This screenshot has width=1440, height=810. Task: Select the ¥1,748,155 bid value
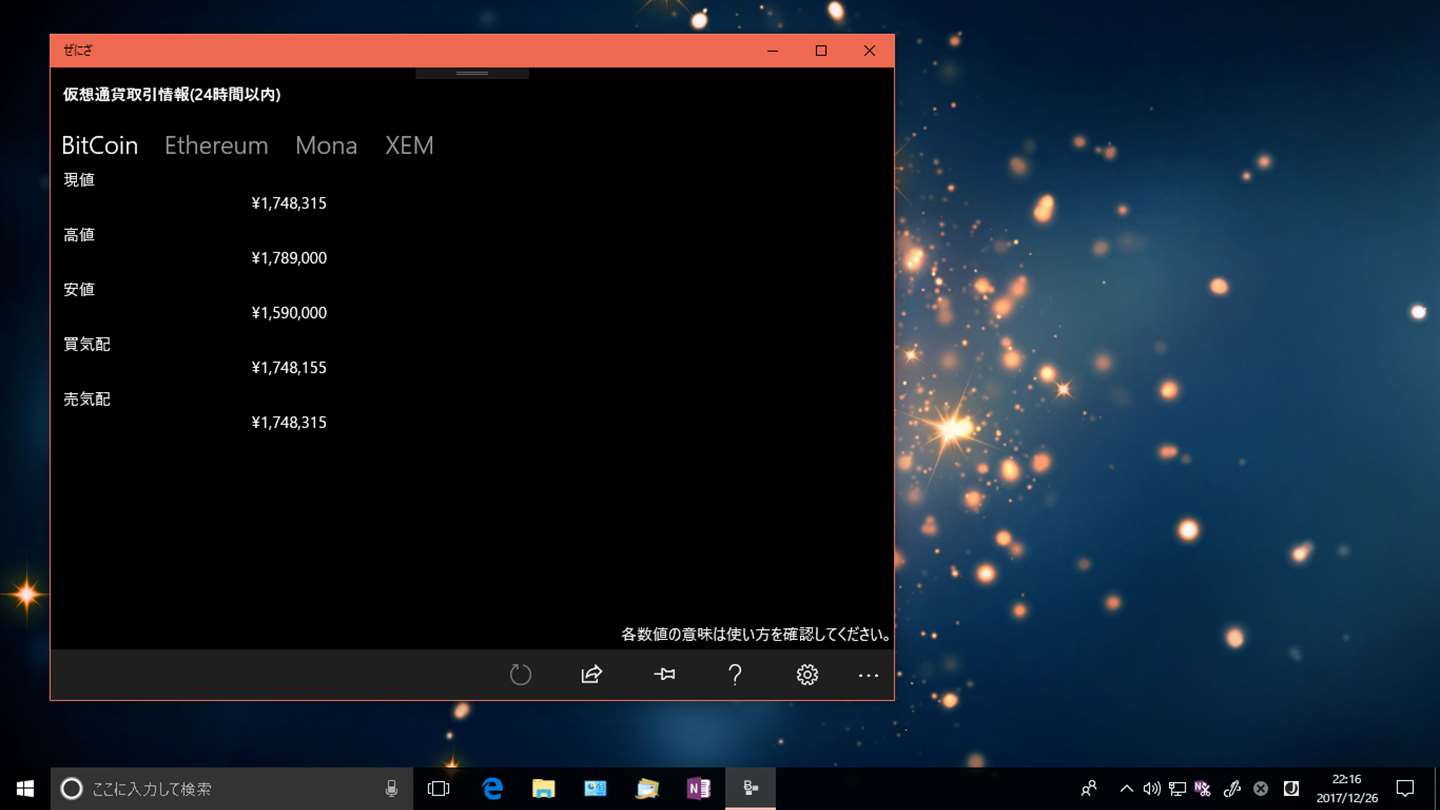click(289, 368)
